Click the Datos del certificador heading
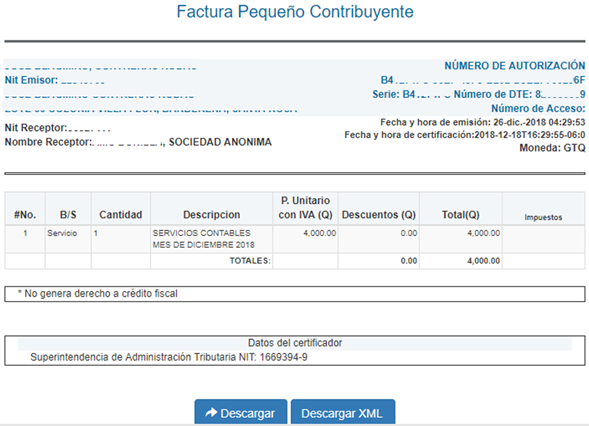 pyautogui.click(x=295, y=343)
